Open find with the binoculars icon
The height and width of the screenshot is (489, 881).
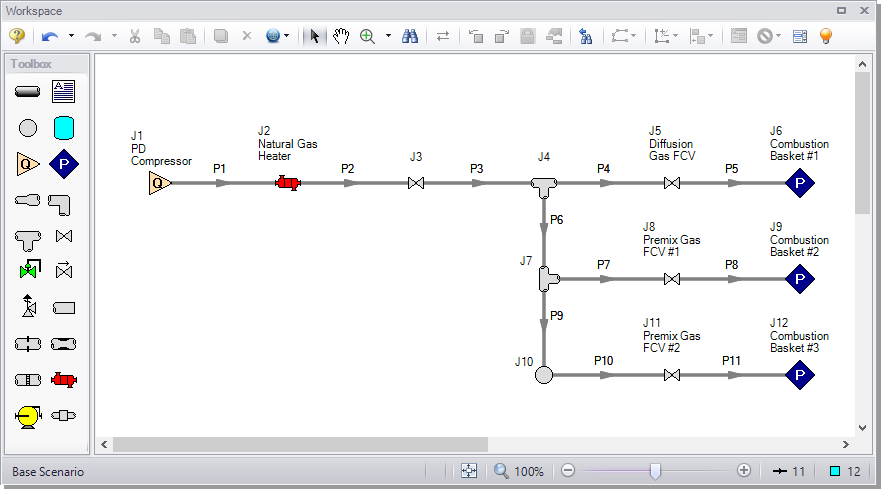pos(410,37)
